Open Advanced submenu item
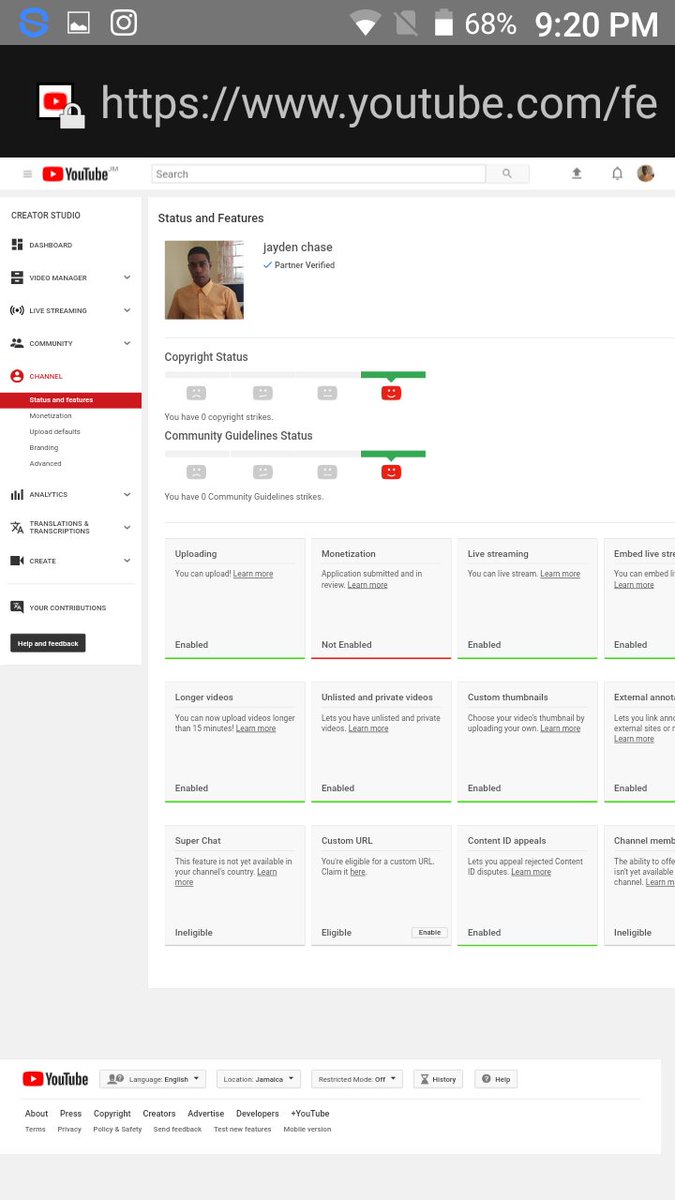 (45, 464)
